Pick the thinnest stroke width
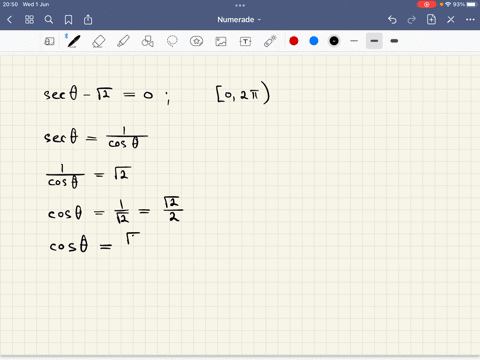The height and width of the screenshot is (360, 480). coord(354,41)
